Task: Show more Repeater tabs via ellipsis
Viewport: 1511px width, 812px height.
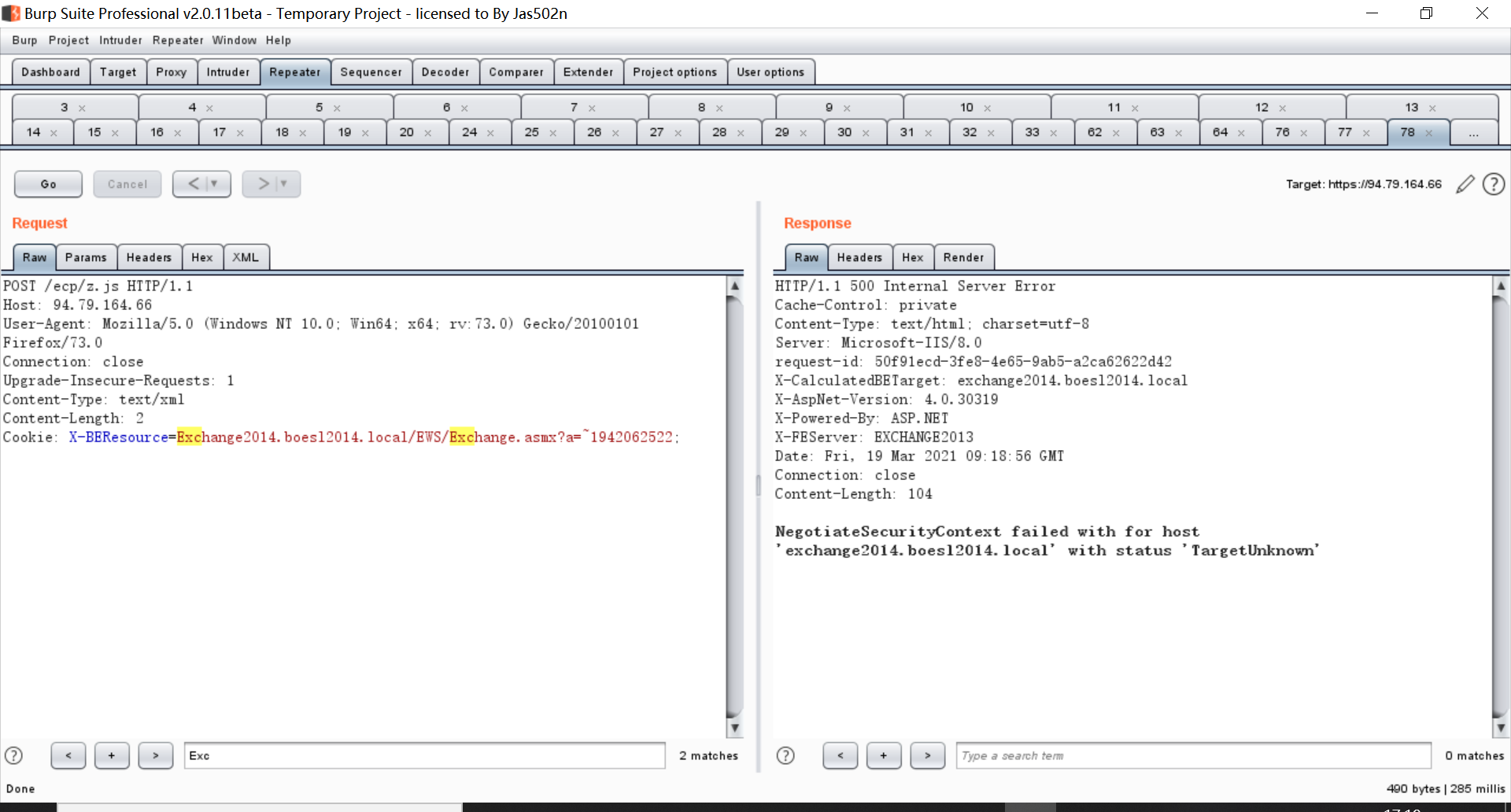Action: [x=1473, y=133]
